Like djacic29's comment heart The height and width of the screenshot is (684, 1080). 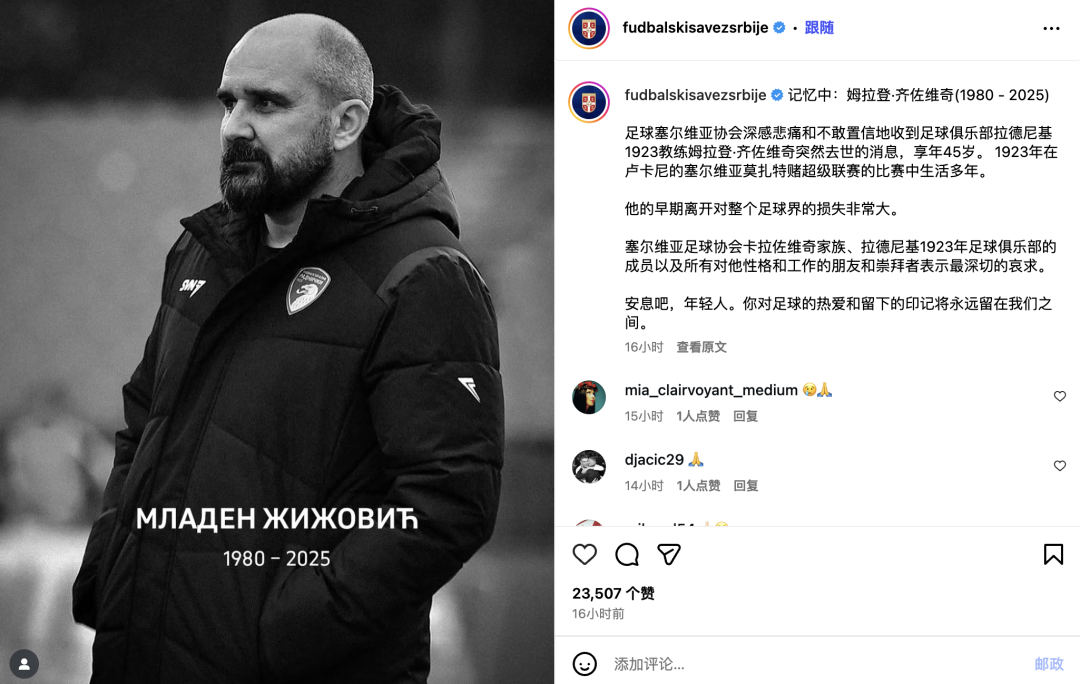(1059, 466)
